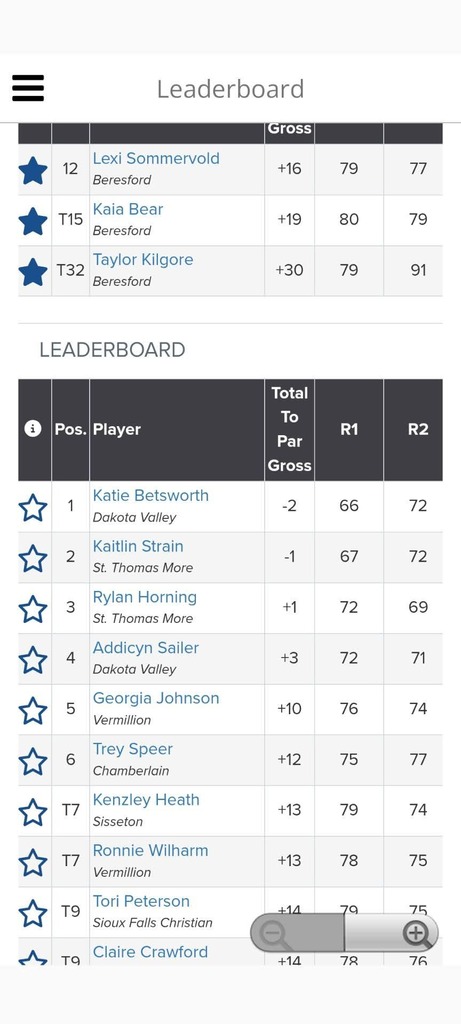Image resolution: width=461 pixels, height=1024 pixels.
Task: Select Ronnie Wilharm's name link
Action: [150, 850]
